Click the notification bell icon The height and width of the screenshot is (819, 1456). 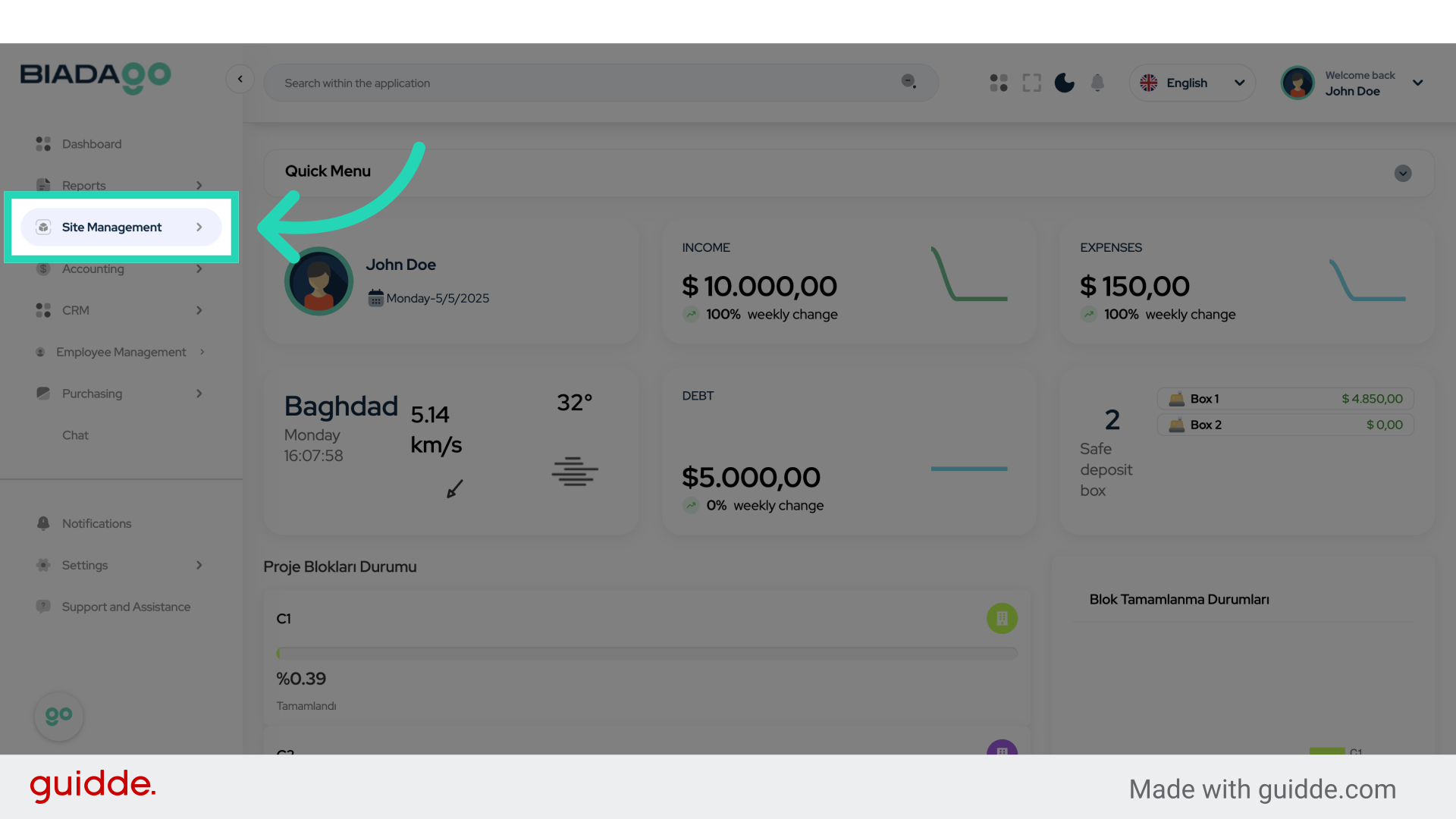pos(1097,83)
